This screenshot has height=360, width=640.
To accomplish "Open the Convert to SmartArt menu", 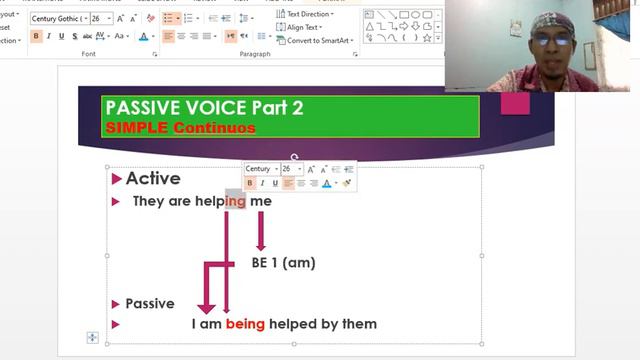I will [315, 40].
